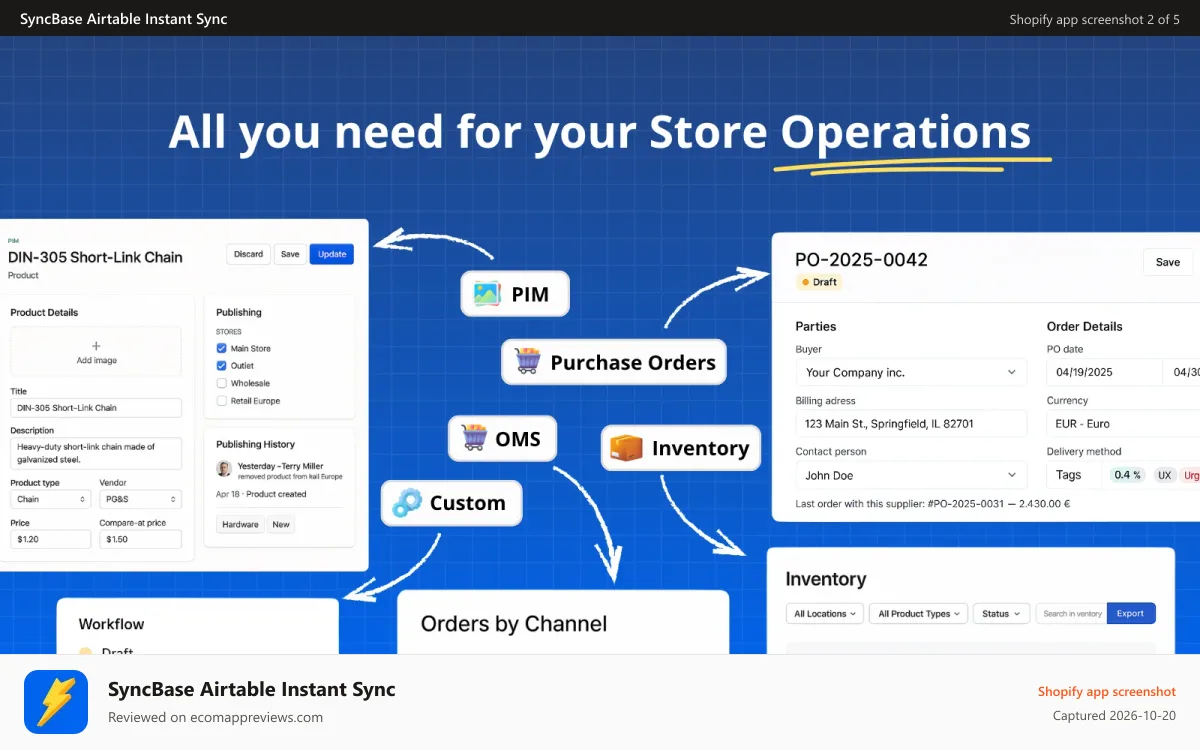Click 'Shopify app screenshot 2 of 5' header text
1200x750 pixels.
(x=1094, y=19)
